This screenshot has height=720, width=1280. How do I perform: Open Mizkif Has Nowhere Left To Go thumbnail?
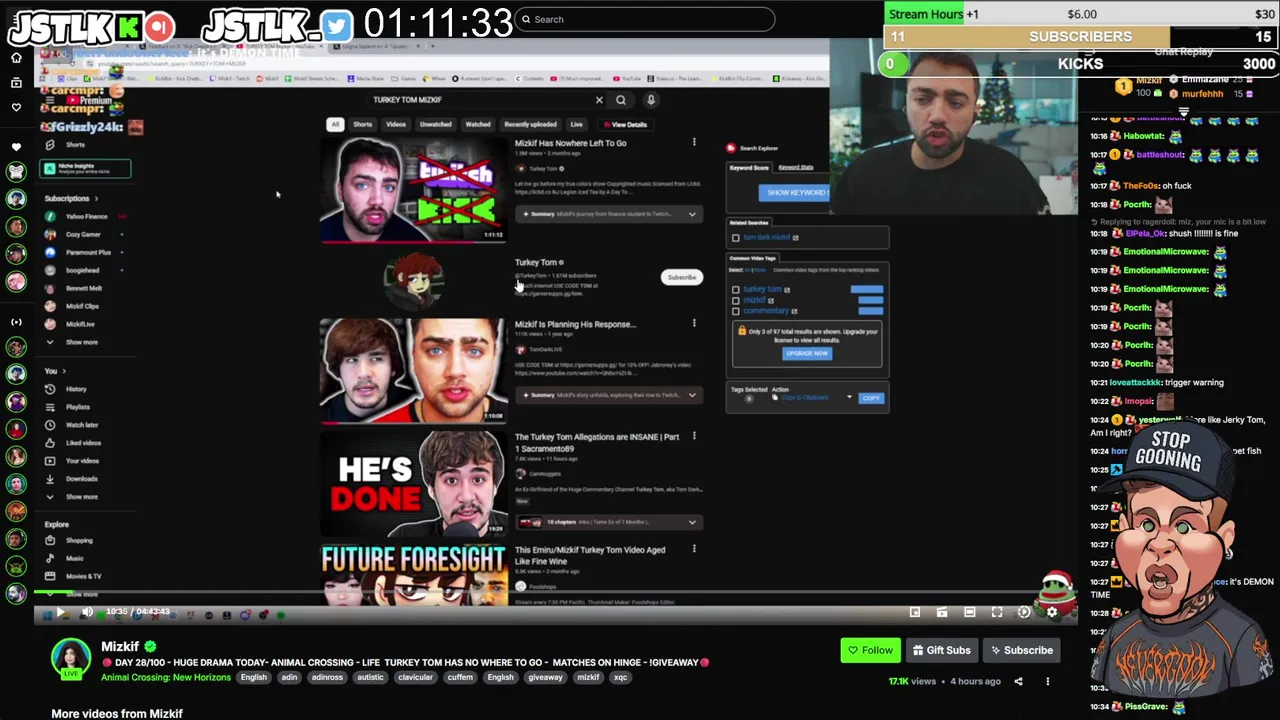coord(413,190)
